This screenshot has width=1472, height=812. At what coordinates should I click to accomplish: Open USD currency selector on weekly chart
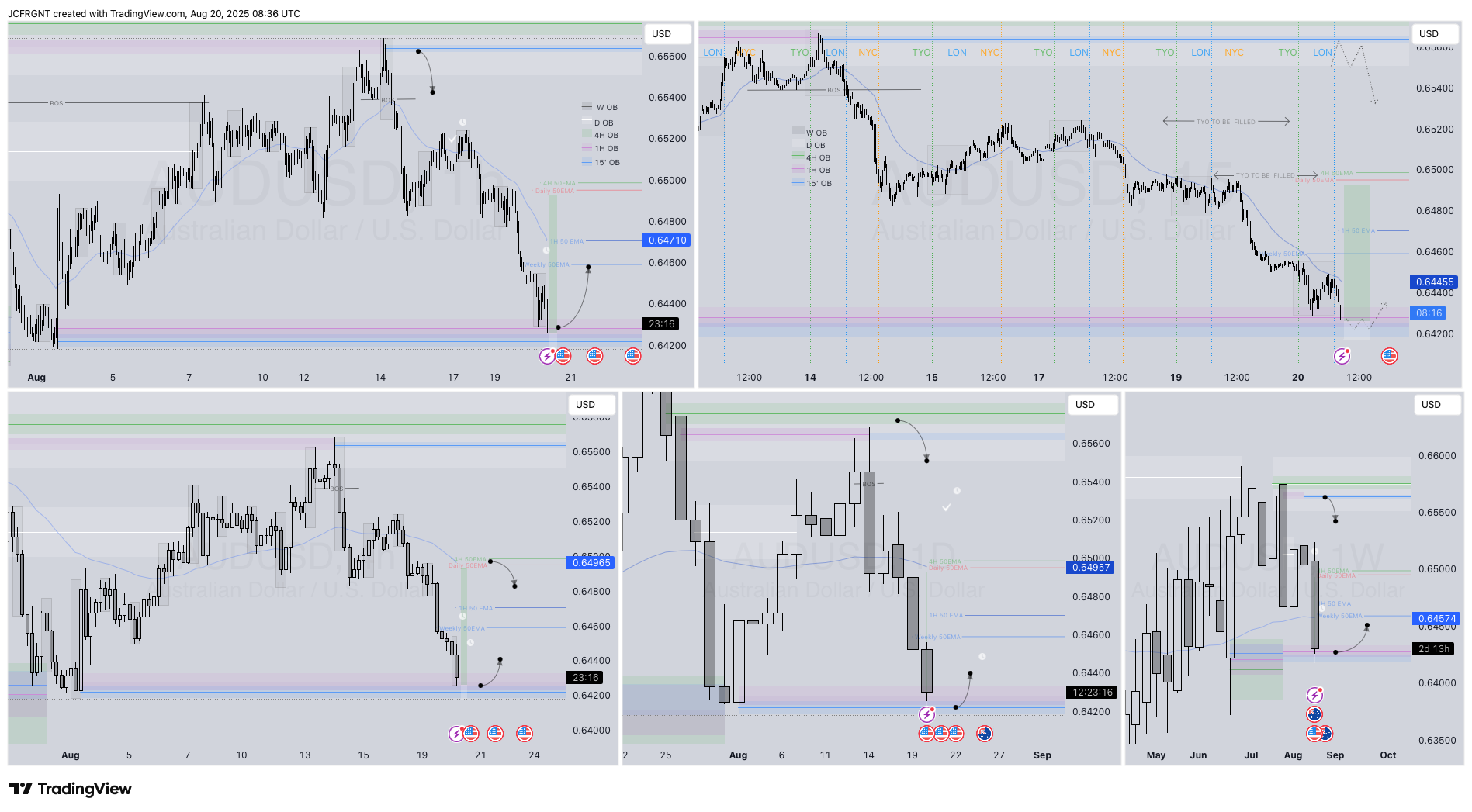coord(1436,405)
